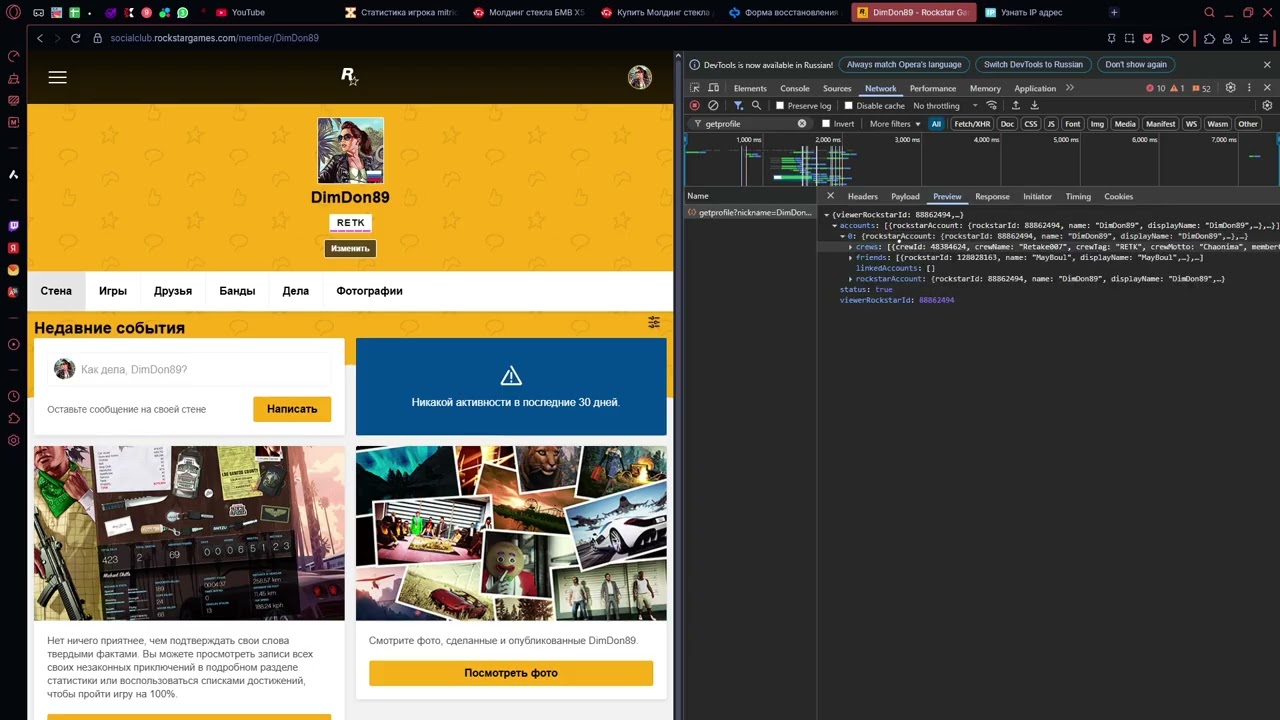Open network search magnifier in DevTools

click(x=756, y=105)
